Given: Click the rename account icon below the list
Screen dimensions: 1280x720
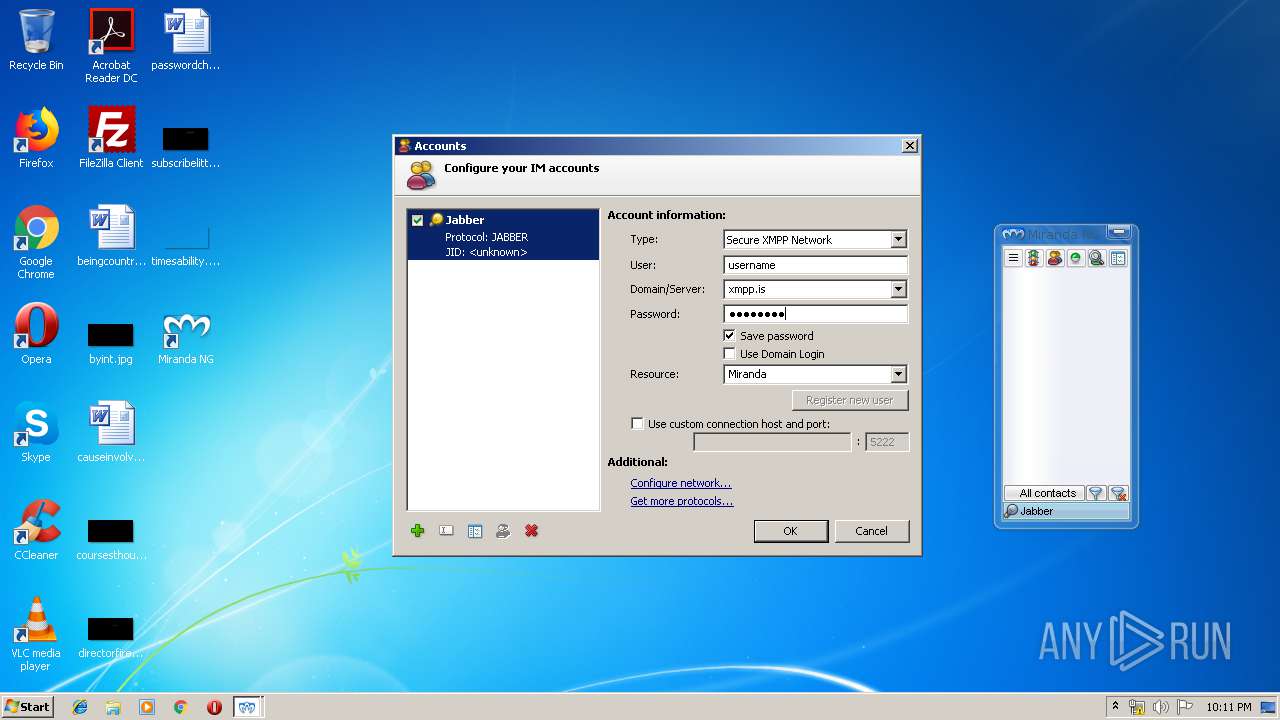Looking at the screenshot, I should pos(447,531).
